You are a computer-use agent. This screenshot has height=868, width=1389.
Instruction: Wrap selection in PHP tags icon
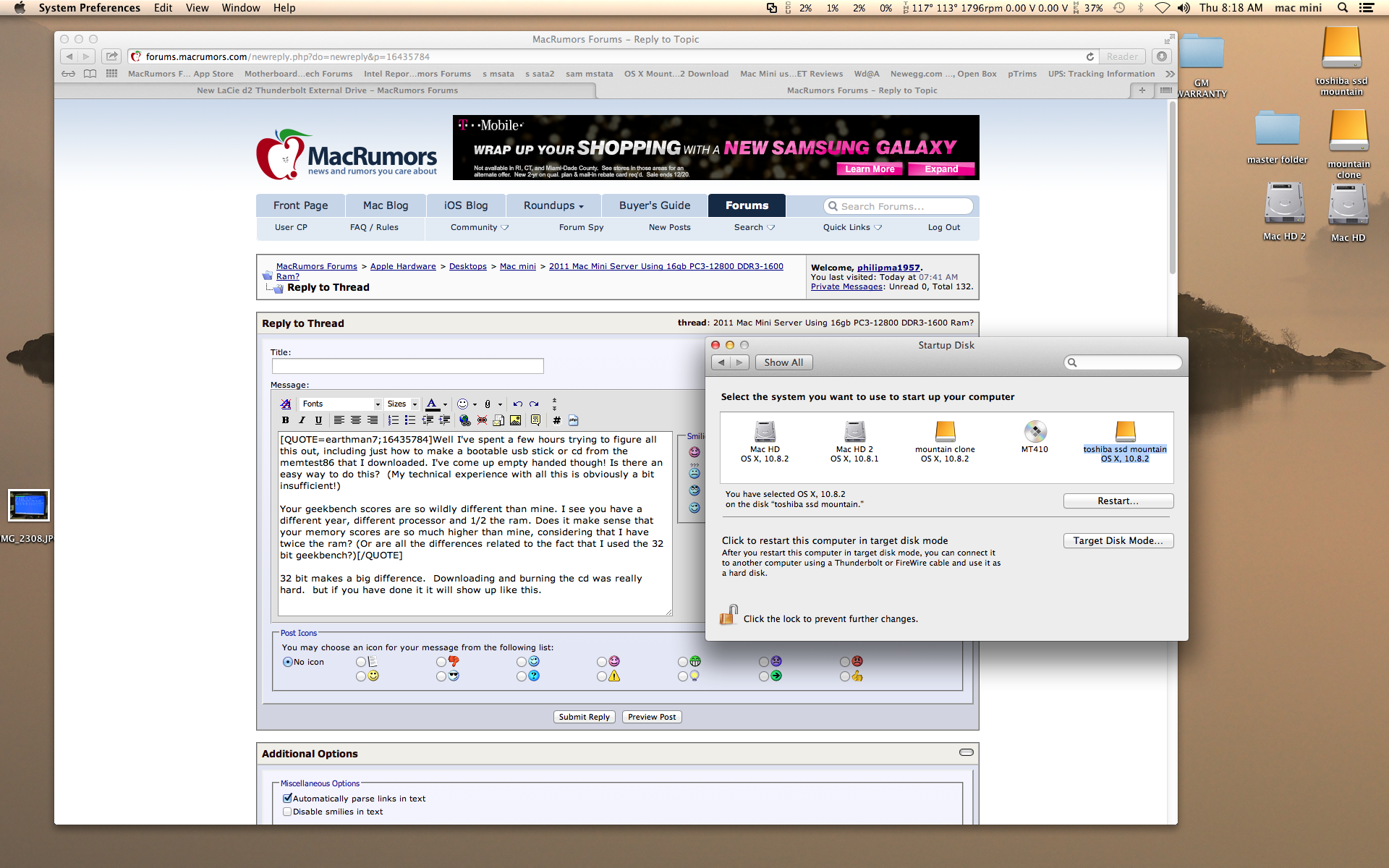click(x=573, y=420)
